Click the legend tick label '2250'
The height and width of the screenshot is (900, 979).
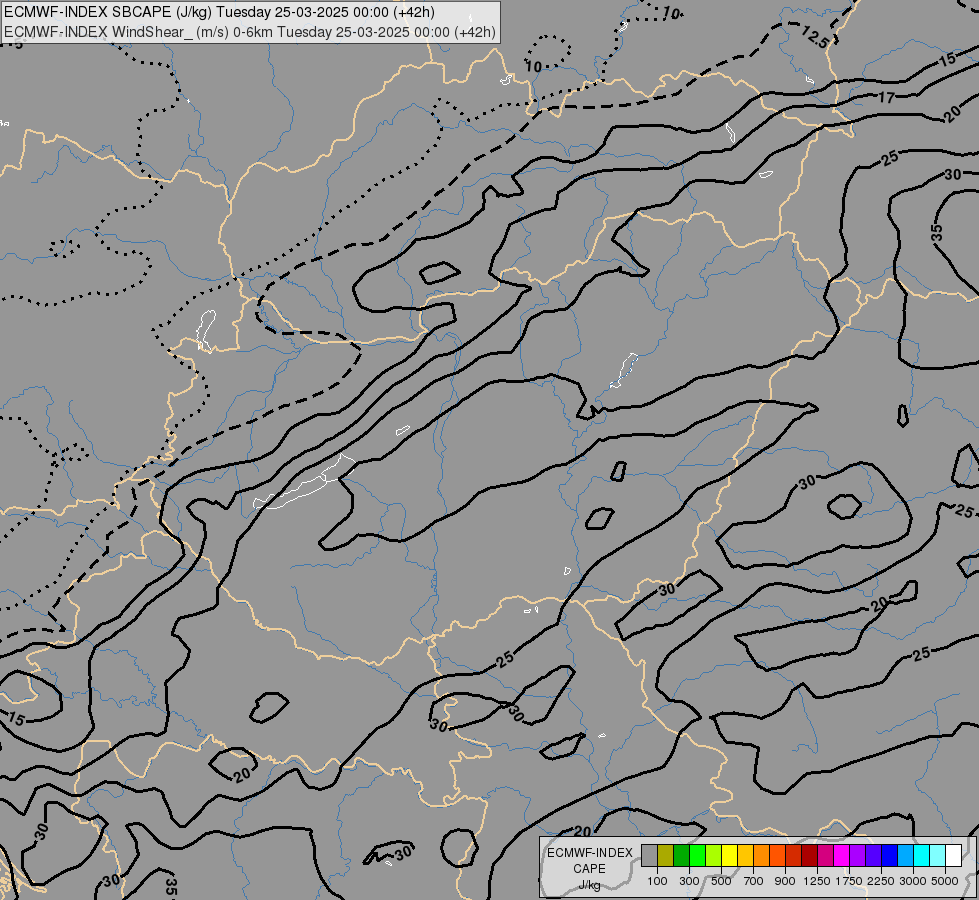click(881, 881)
